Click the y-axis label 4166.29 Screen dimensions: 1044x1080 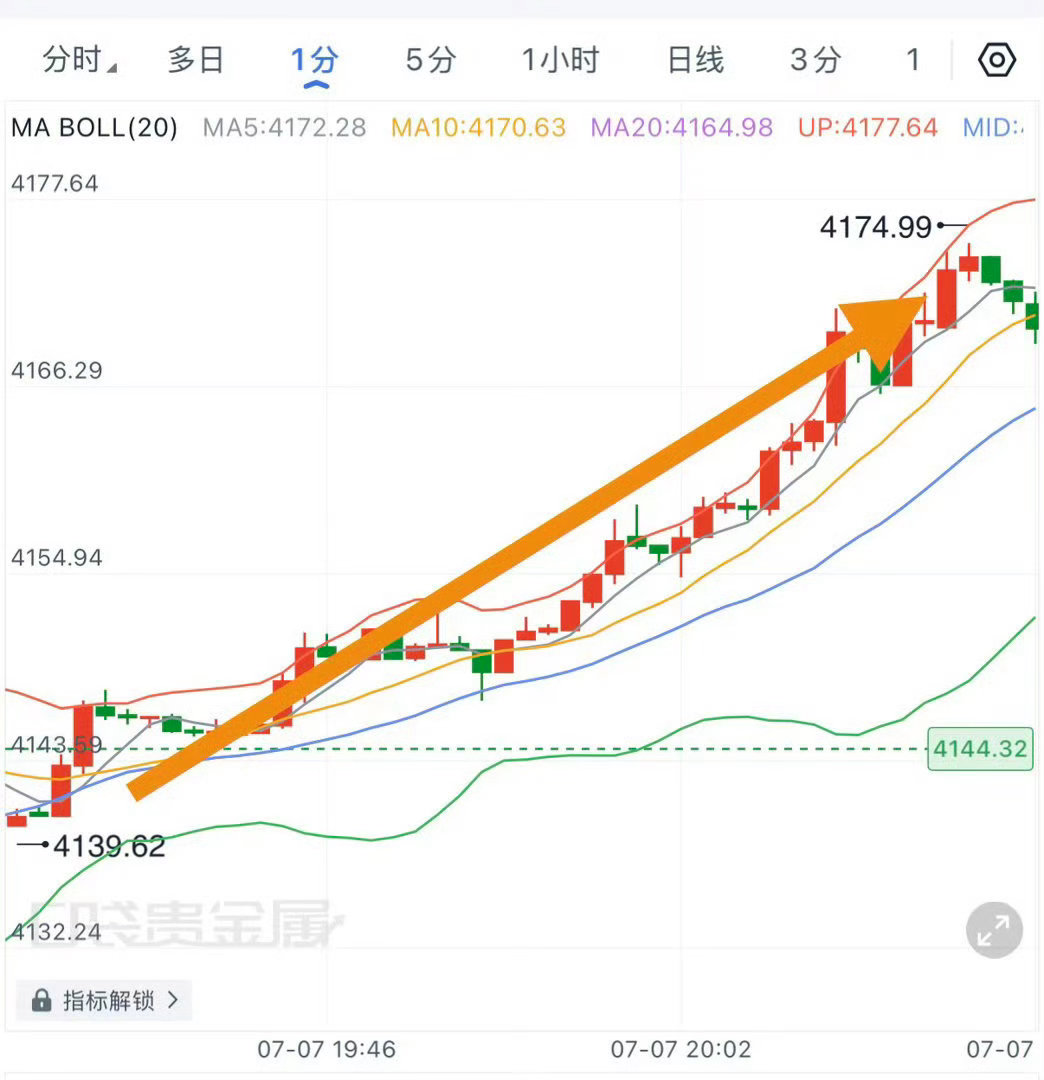[56, 371]
